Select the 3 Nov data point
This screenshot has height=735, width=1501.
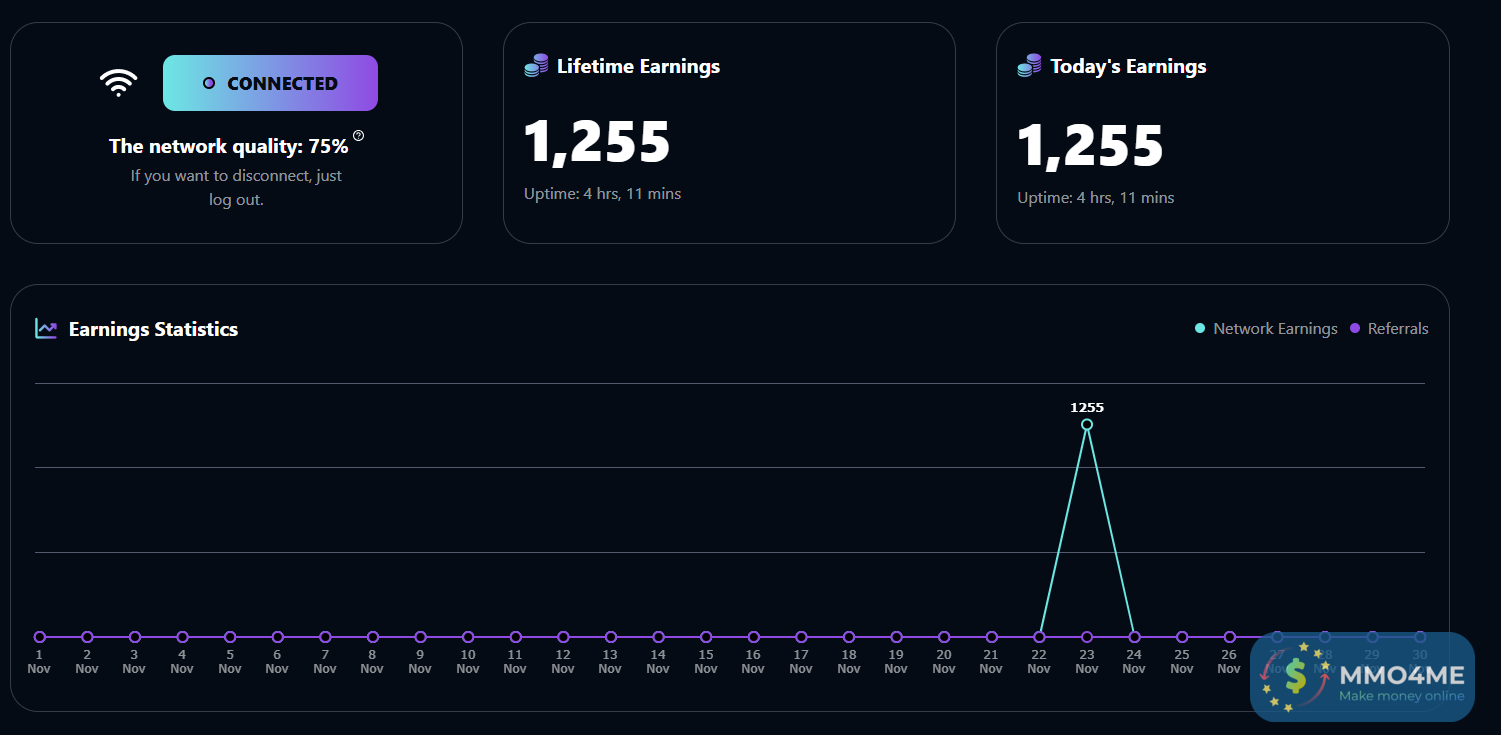[135, 637]
